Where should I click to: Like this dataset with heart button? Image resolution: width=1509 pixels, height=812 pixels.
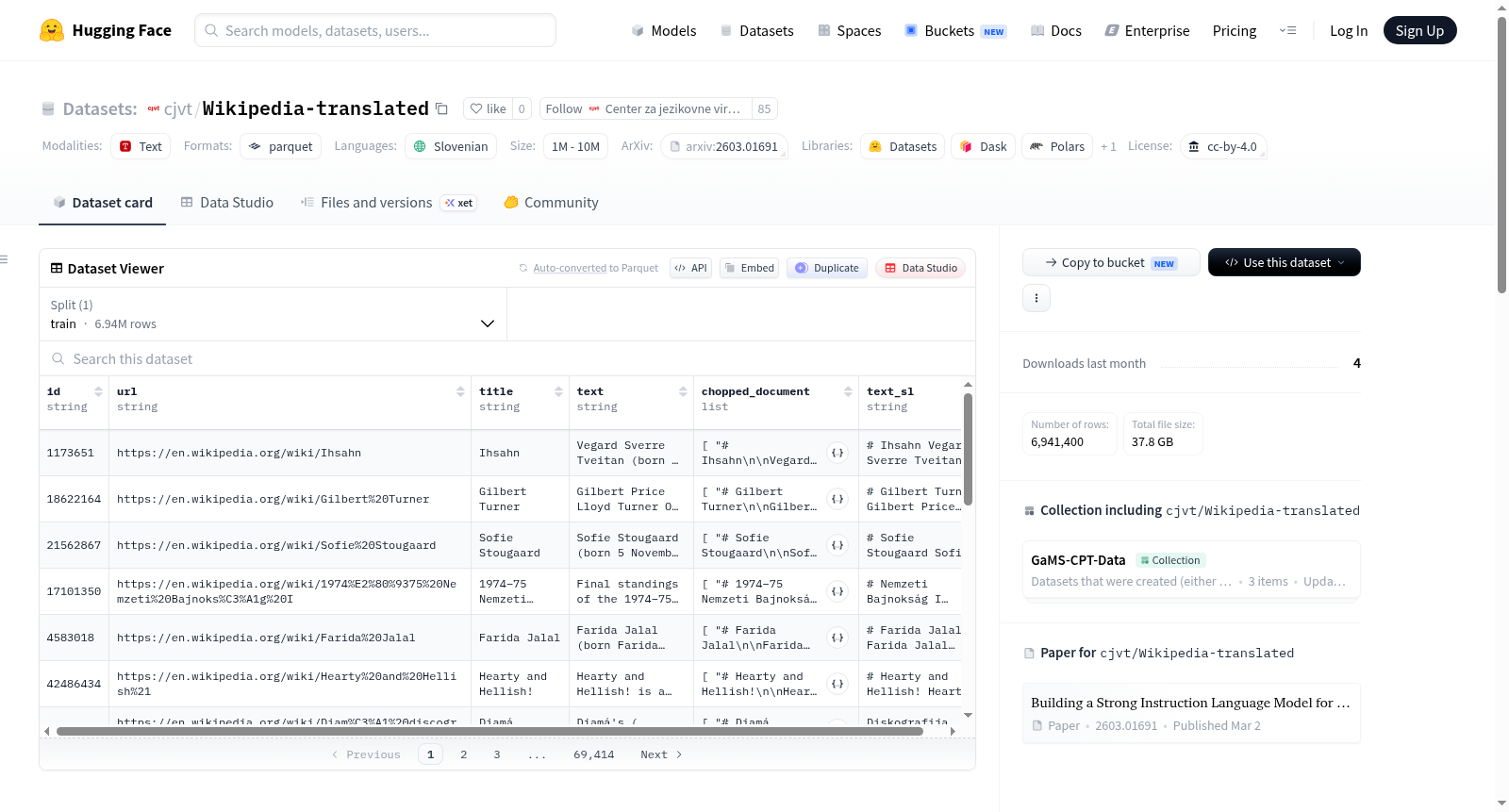489,108
